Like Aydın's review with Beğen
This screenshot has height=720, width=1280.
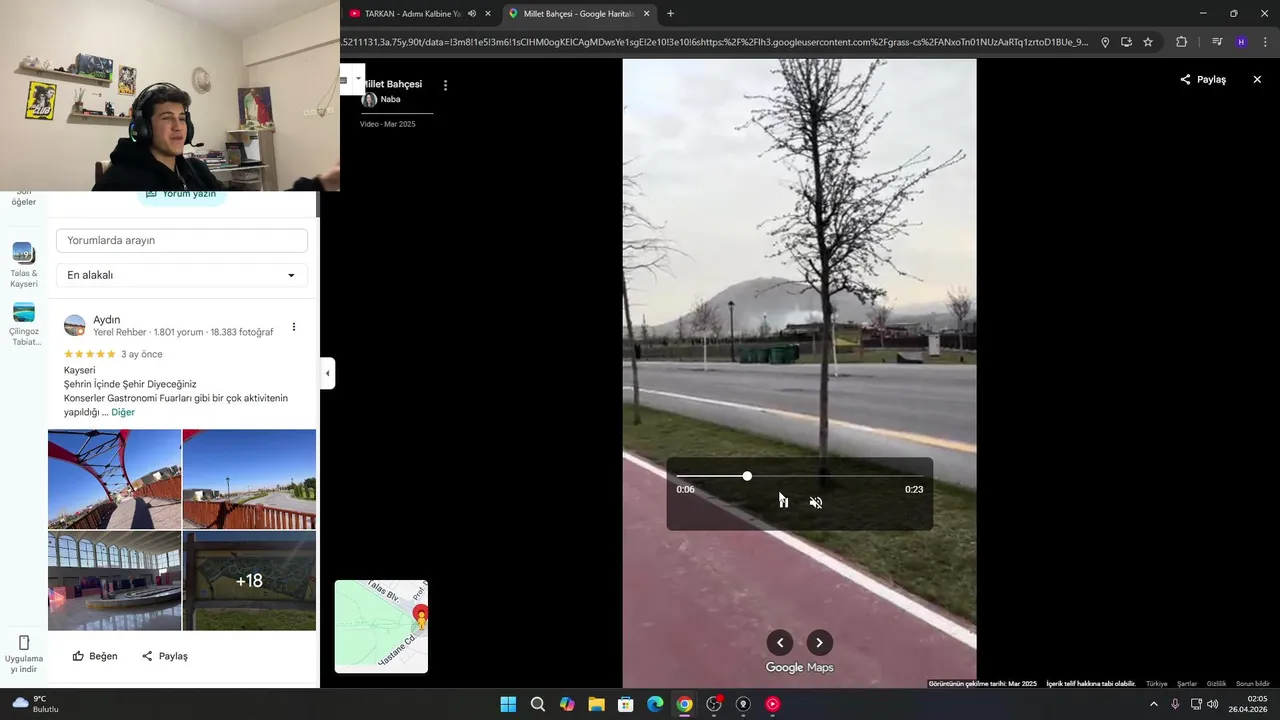point(95,656)
